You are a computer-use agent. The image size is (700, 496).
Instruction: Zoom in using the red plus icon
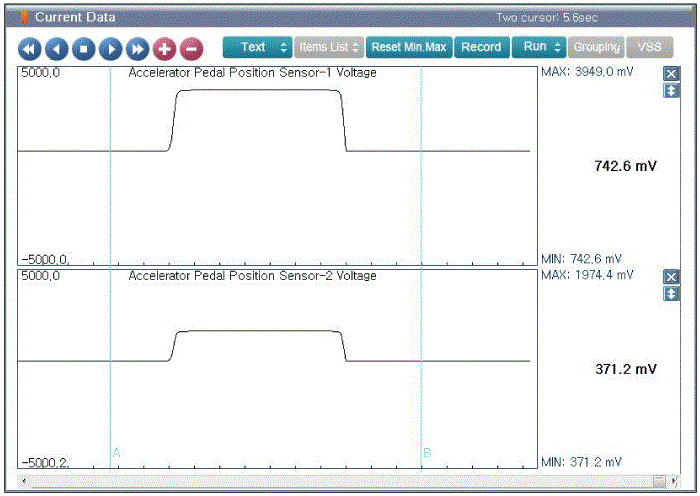click(164, 49)
